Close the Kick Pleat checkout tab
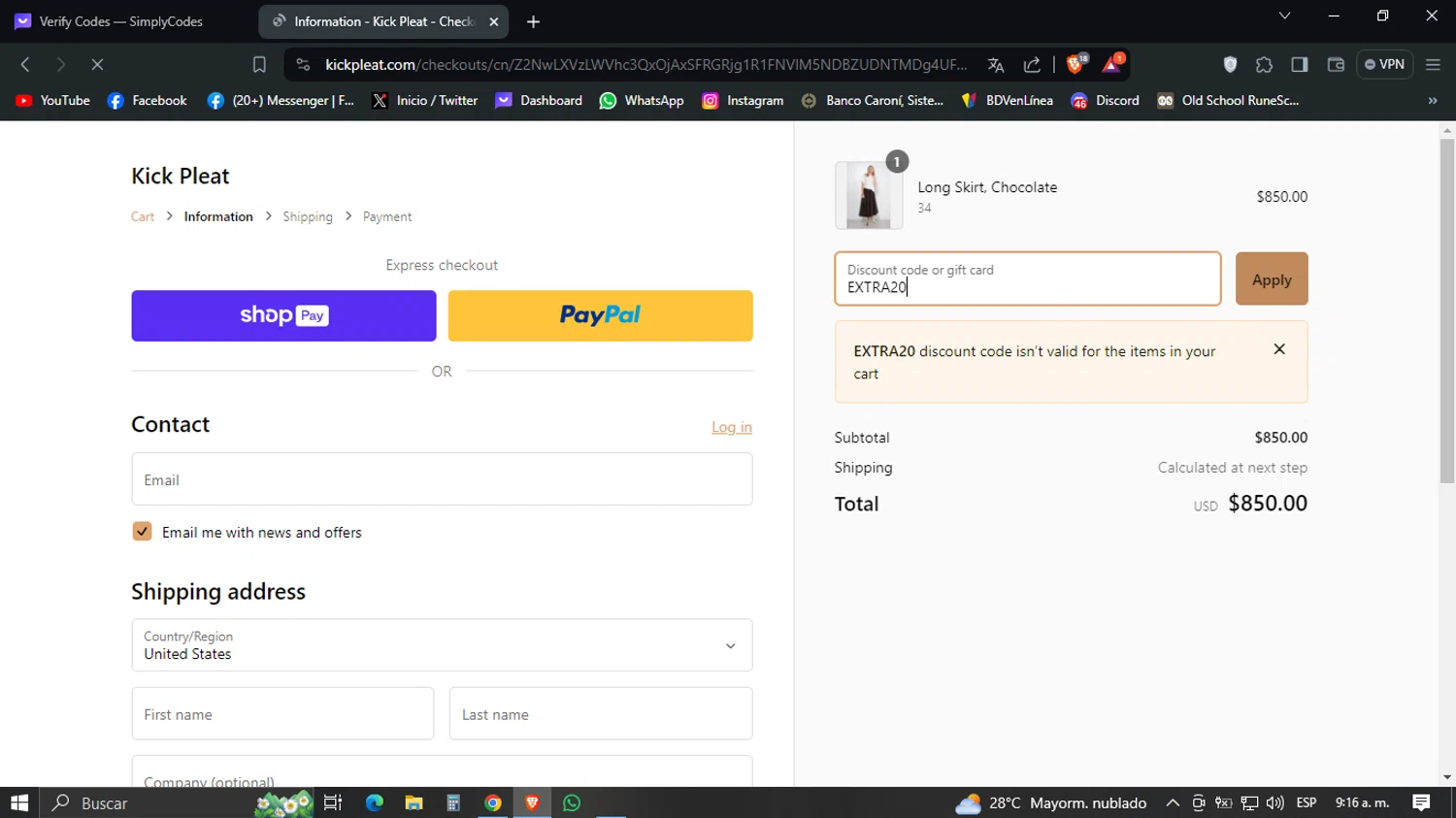The height and width of the screenshot is (818, 1456). (x=493, y=21)
